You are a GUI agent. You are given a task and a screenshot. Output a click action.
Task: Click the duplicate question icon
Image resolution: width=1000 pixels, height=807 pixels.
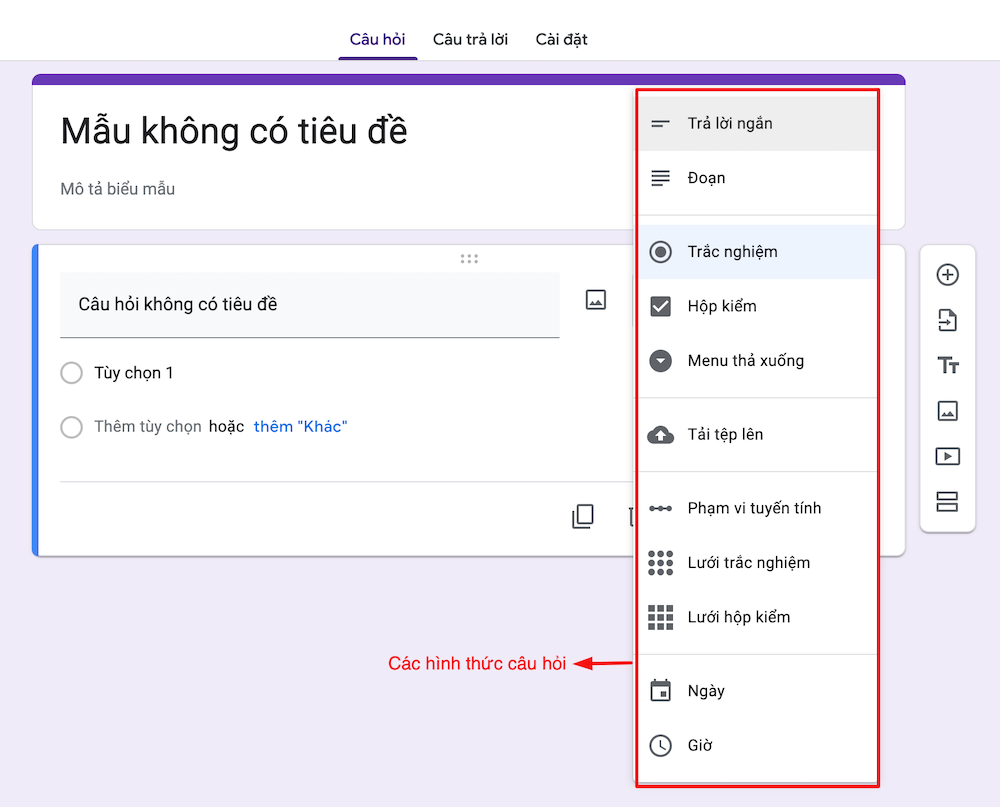583,516
